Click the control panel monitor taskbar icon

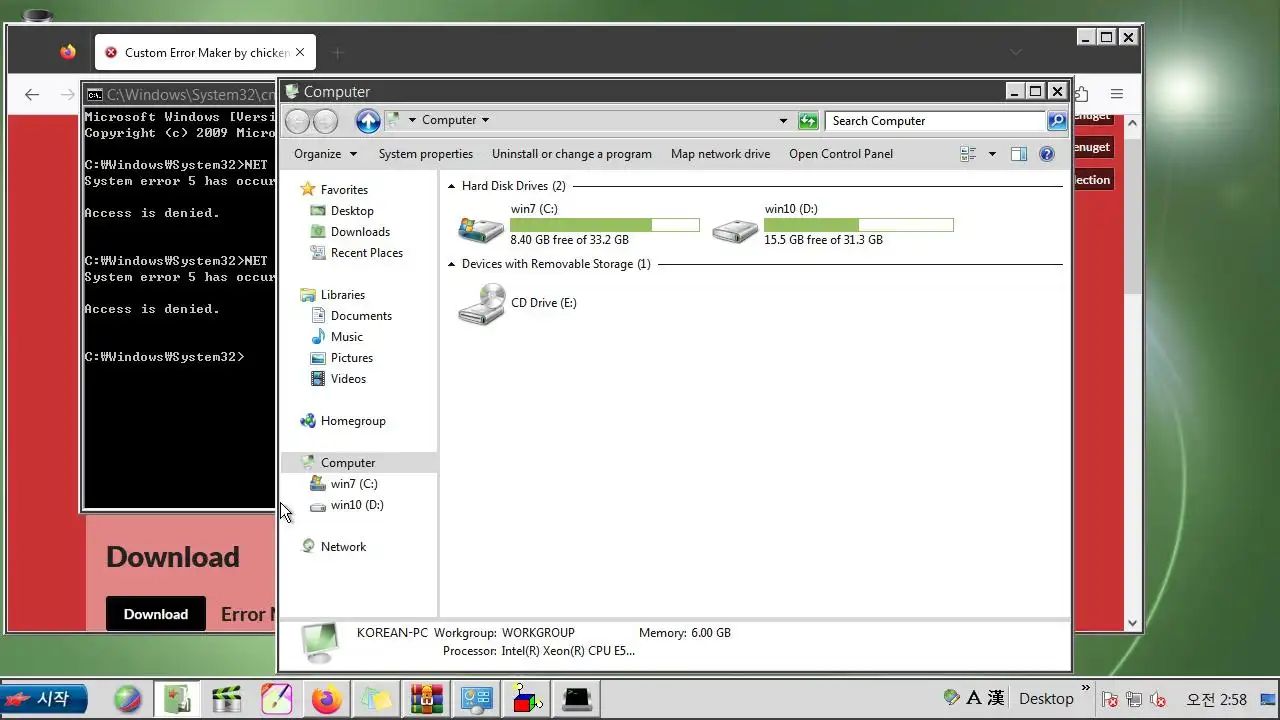point(476,699)
